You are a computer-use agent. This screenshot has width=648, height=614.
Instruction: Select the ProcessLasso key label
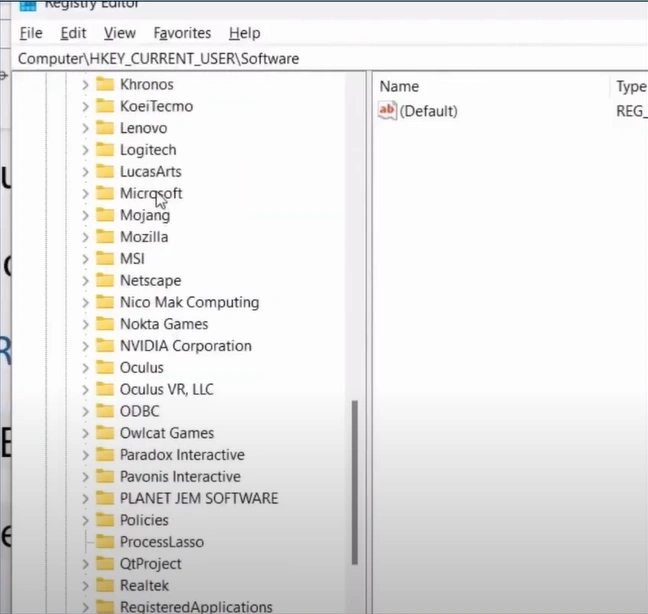coord(162,542)
